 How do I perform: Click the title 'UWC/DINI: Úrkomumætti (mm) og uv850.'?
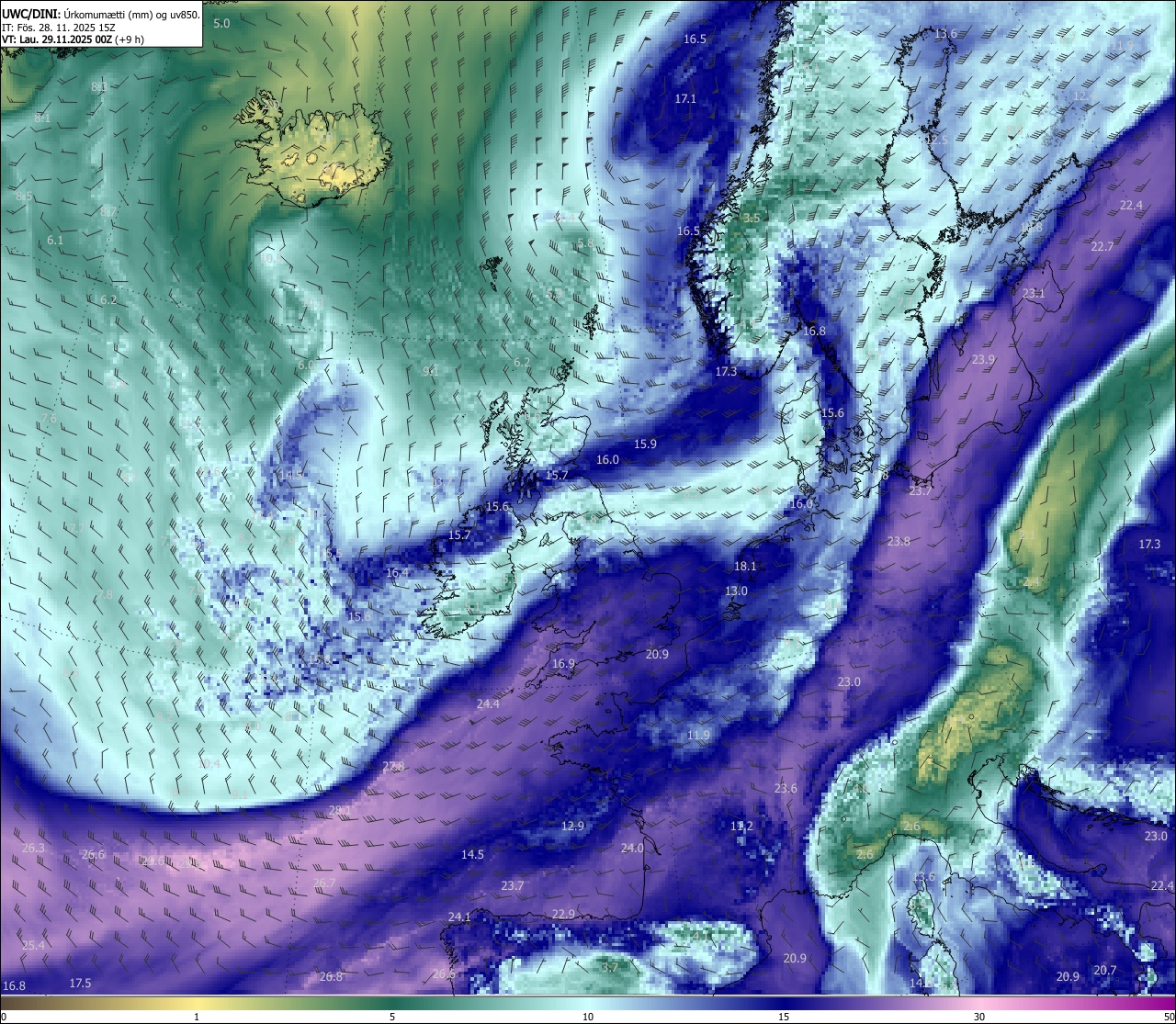101,14
